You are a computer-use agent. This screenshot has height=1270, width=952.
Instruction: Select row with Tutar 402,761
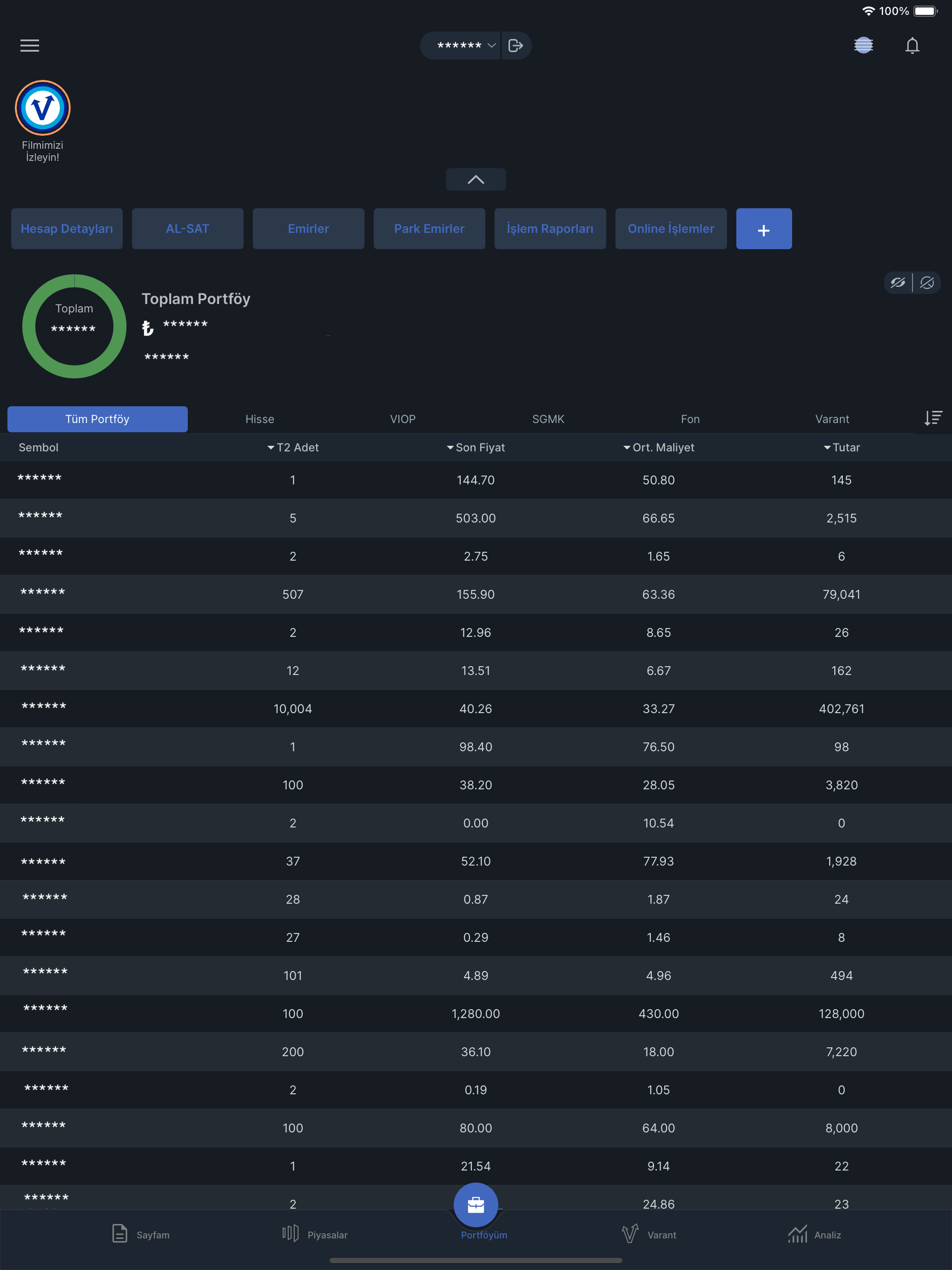point(476,709)
